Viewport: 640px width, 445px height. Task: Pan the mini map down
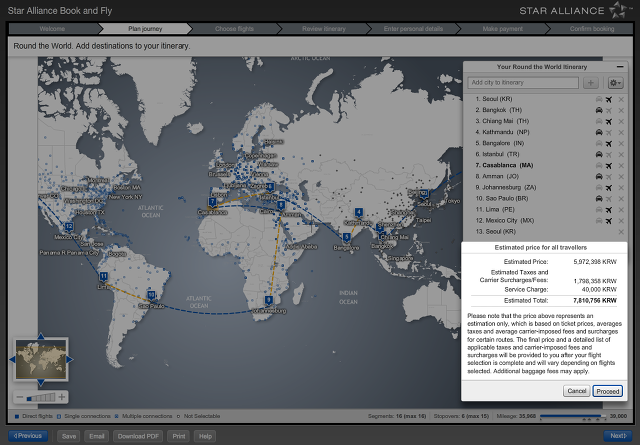(41, 383)
